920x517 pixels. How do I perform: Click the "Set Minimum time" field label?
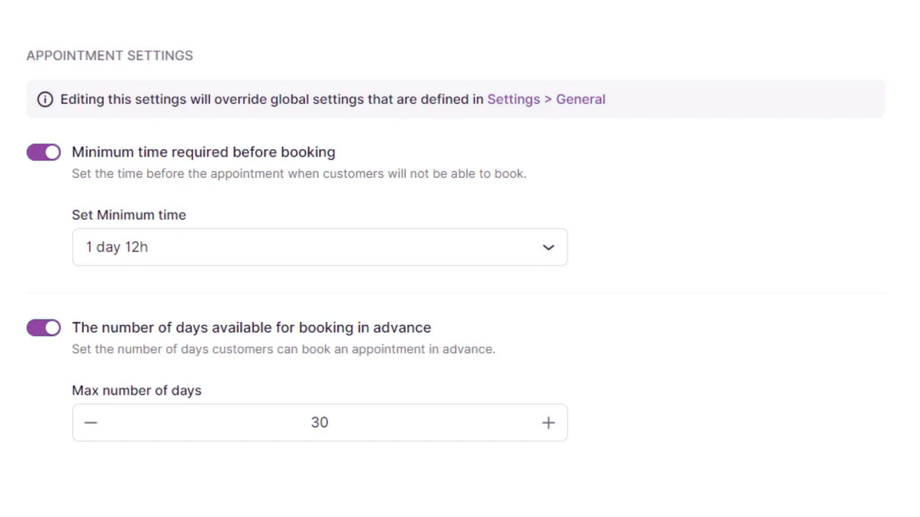pos(129,215)
